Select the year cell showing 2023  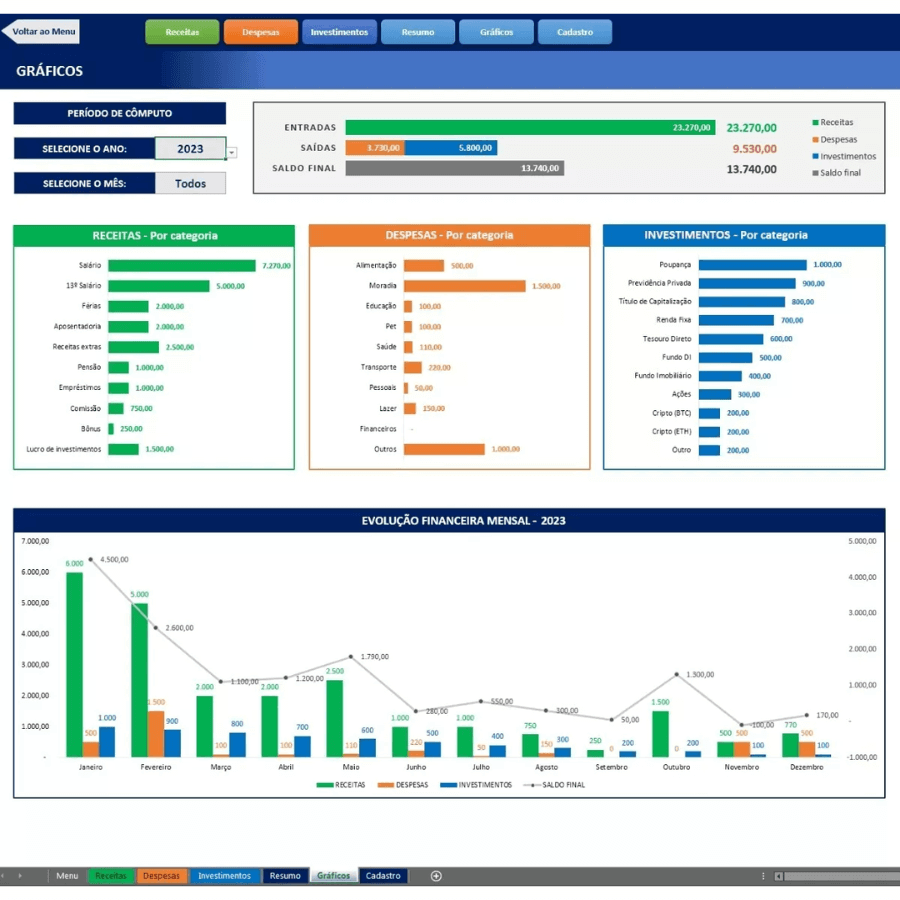click(190, 149)
